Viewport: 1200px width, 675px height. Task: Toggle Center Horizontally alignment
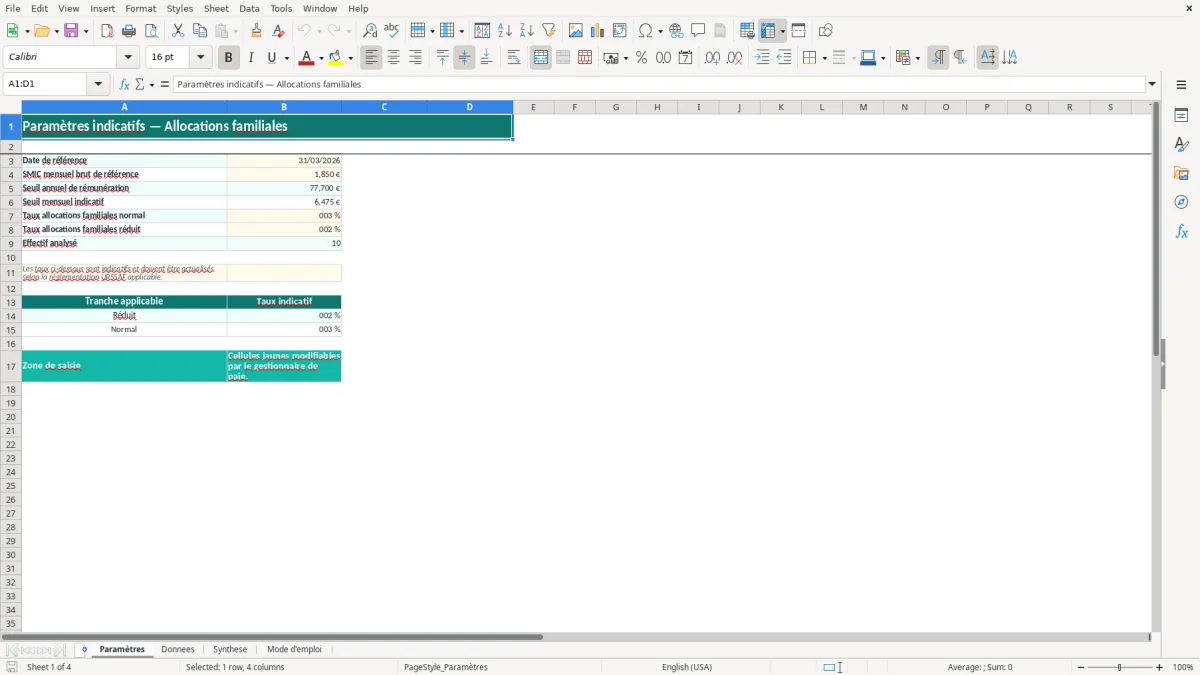pos(394,58)
